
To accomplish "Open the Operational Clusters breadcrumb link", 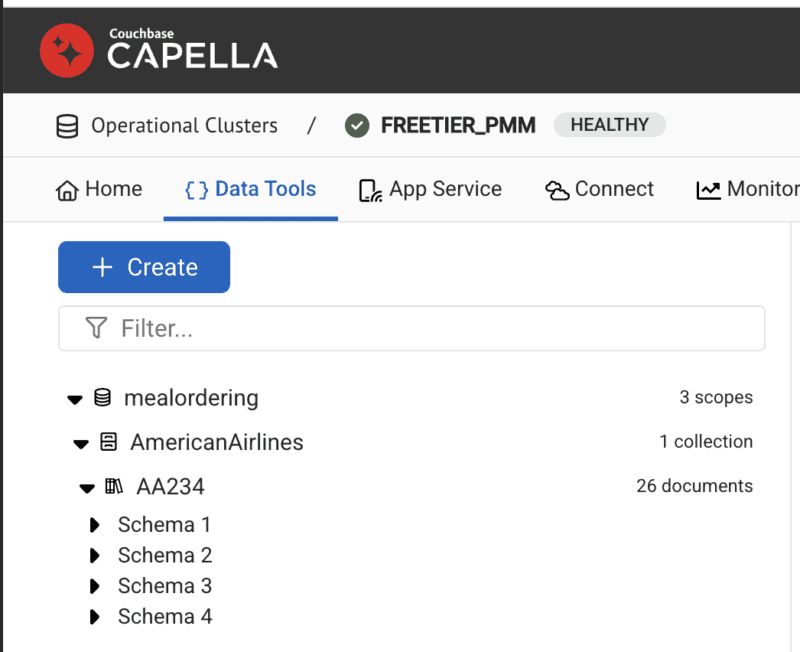I will coord(184,126).
